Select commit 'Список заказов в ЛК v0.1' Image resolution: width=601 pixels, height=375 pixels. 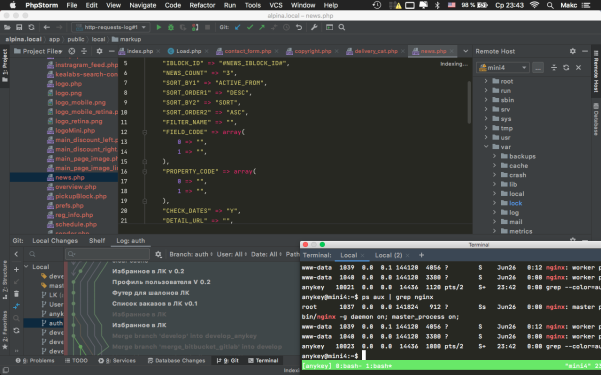coord(155,303)
